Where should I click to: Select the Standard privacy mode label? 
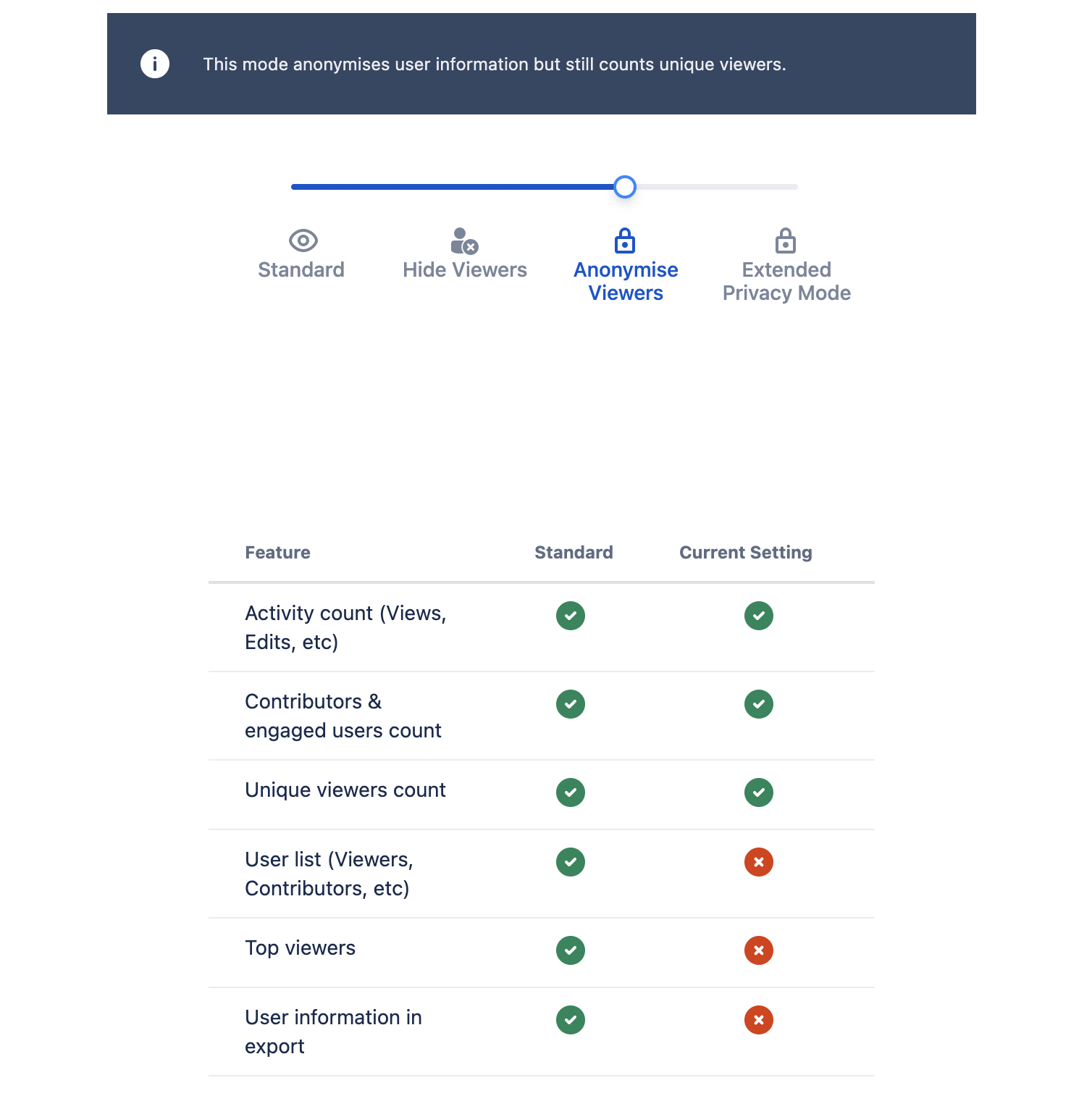point(301,270)
